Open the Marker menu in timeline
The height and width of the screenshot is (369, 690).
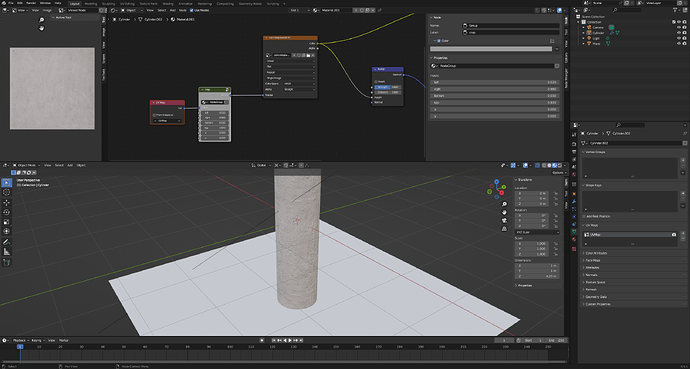pos(64,340)
